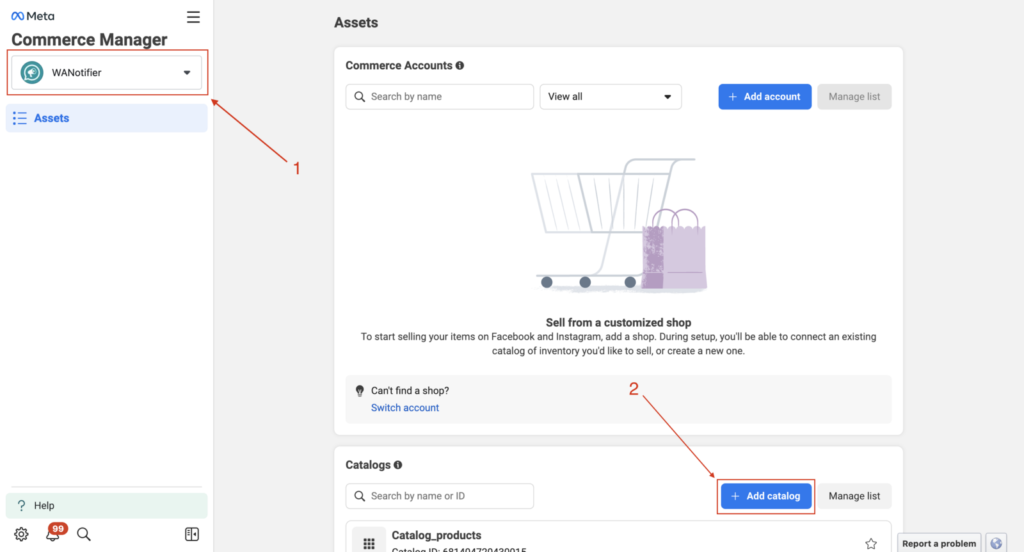Follow the Switch account link
The width and height of the screenshot is (1024, 552).
click(405, 408)
